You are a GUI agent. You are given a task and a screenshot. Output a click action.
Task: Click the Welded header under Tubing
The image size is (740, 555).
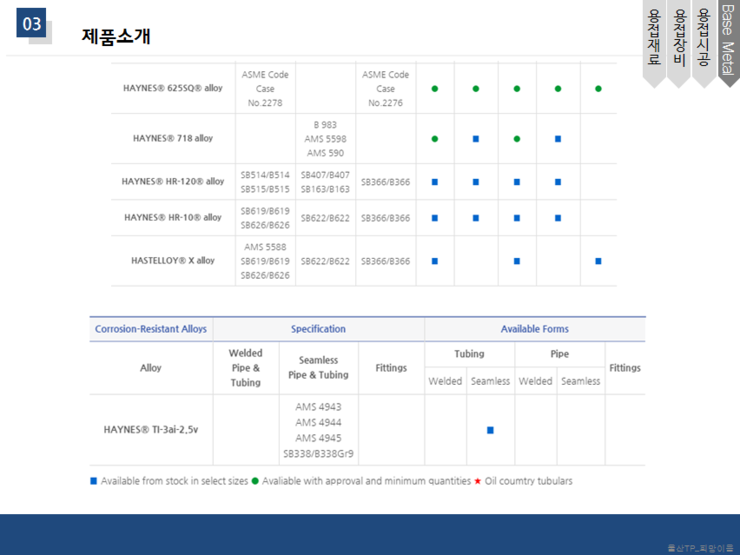point(445,381)
